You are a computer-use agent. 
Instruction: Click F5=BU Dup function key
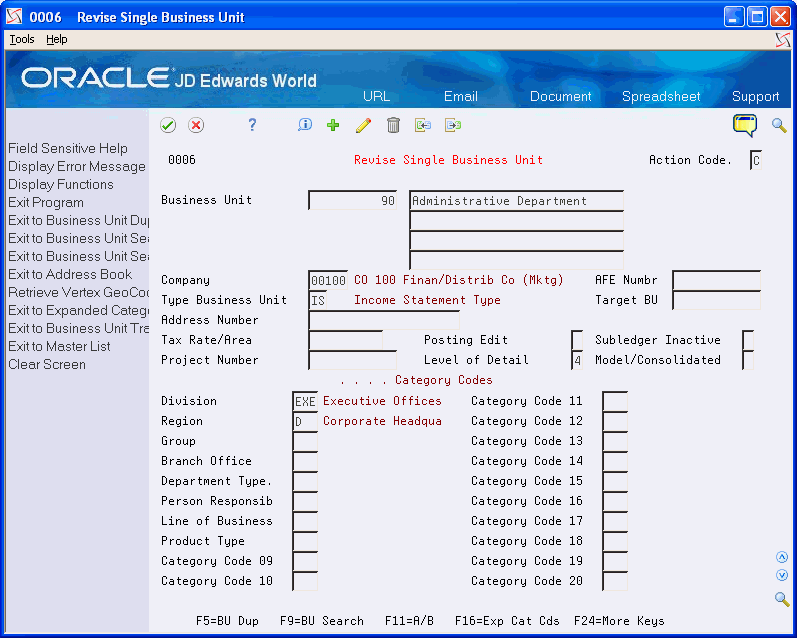227,621
